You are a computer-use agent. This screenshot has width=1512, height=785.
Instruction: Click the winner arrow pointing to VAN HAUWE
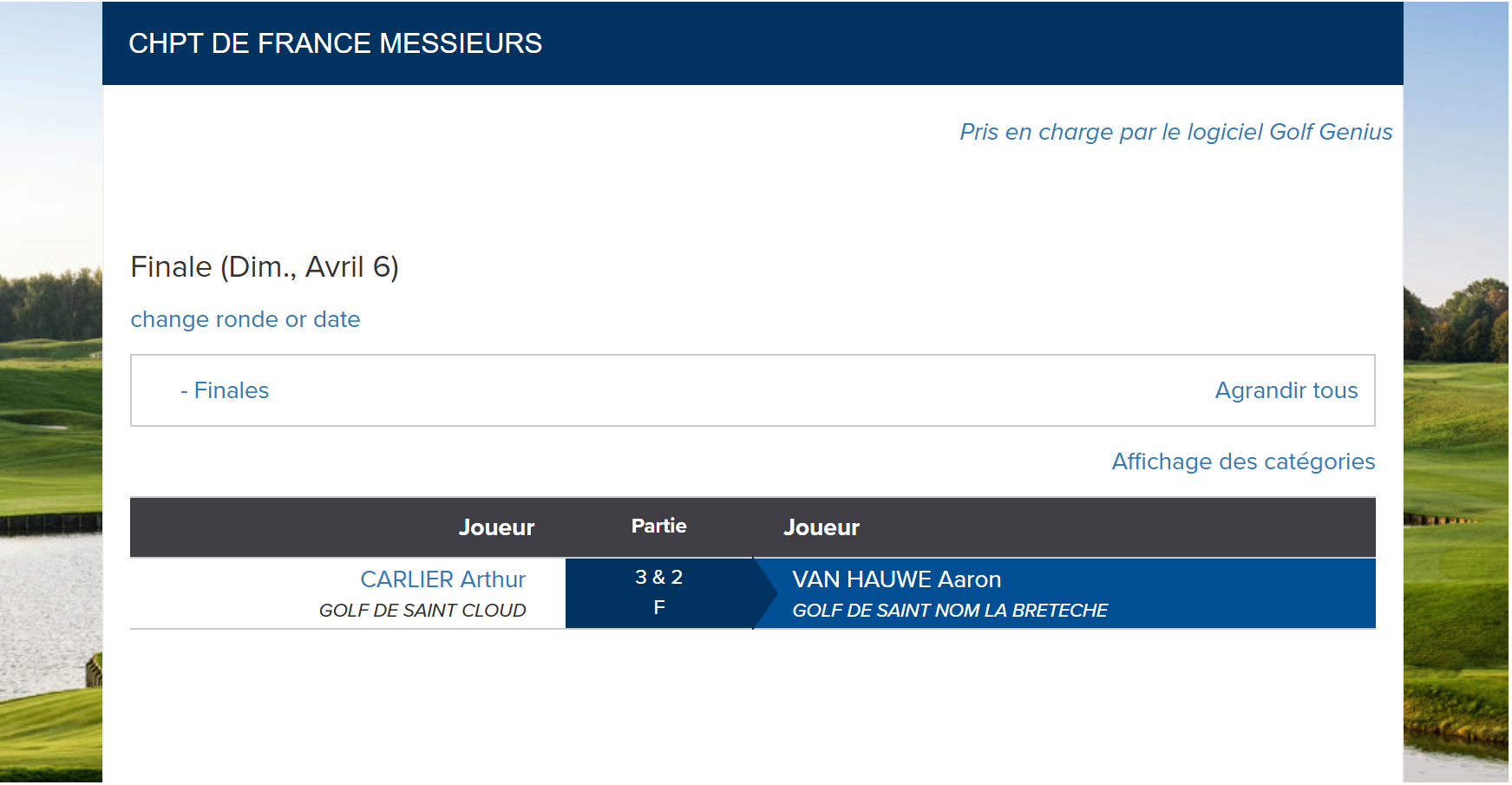point(765,593)
